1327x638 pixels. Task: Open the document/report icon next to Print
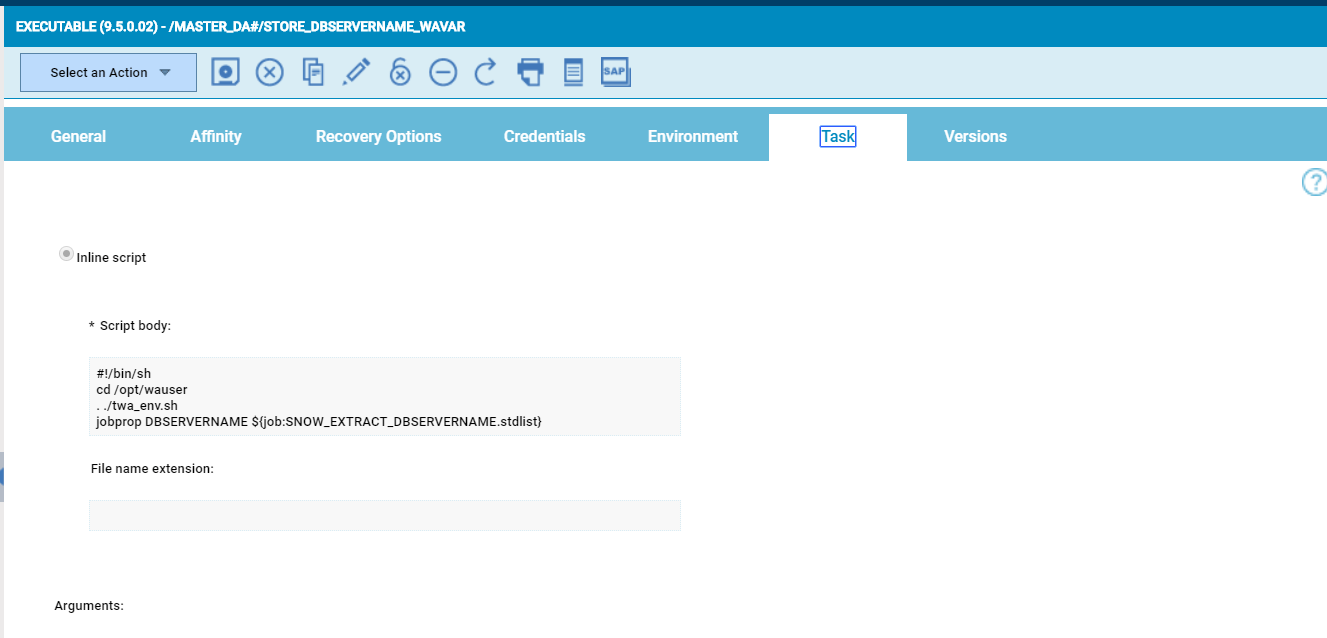(572, 71)
